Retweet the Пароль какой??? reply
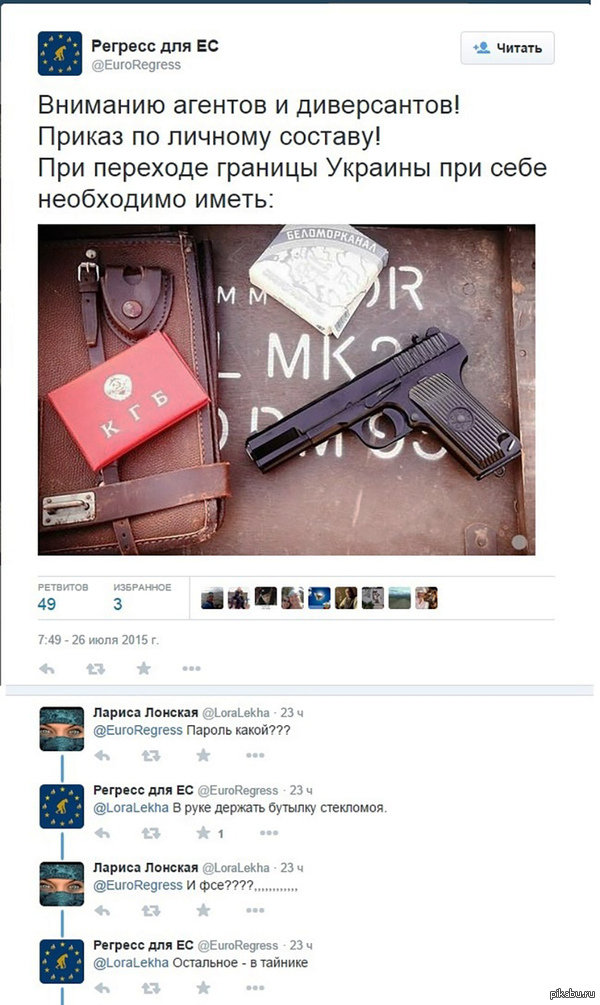The height and width of the screenshot is (1005, 600). tap(151, 755)
